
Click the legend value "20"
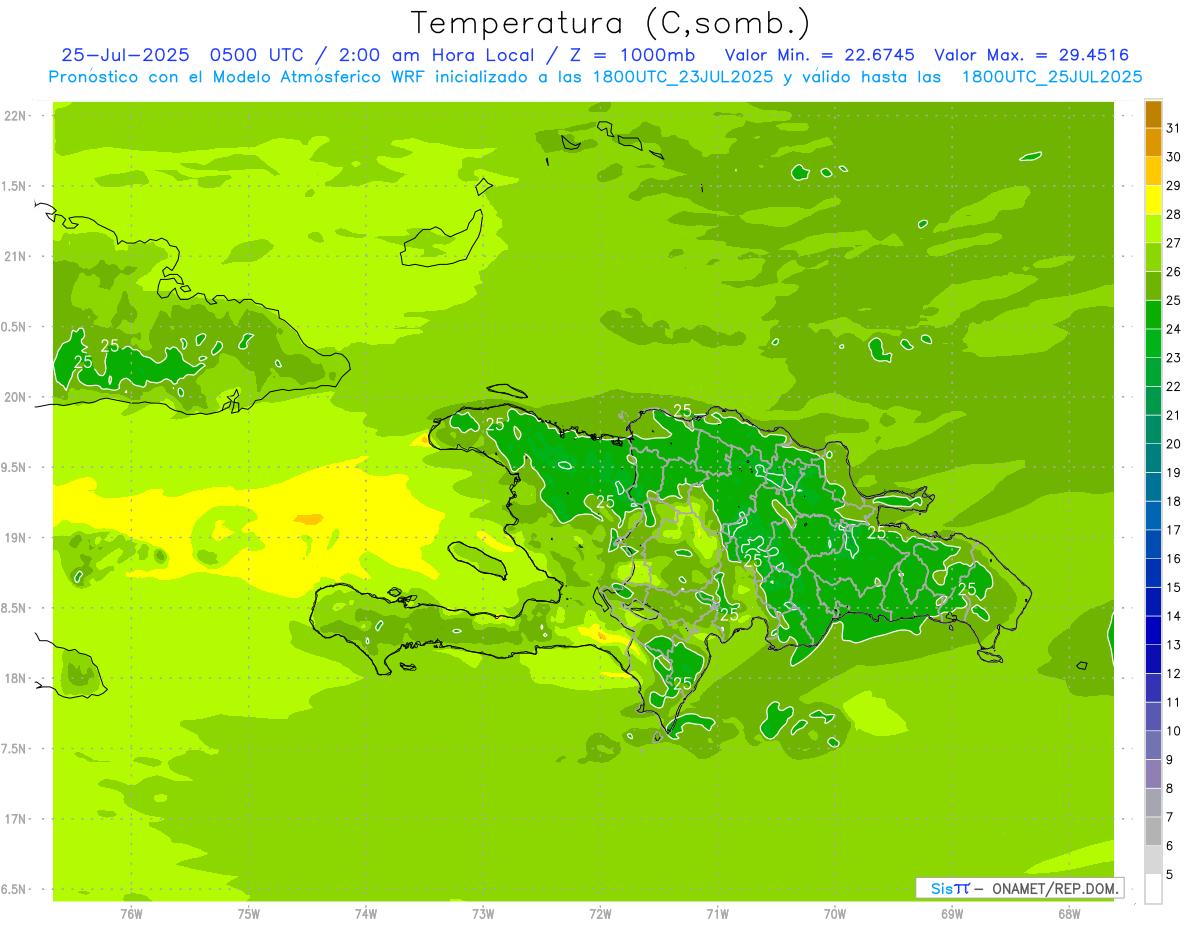click(x=1174, y=444)
